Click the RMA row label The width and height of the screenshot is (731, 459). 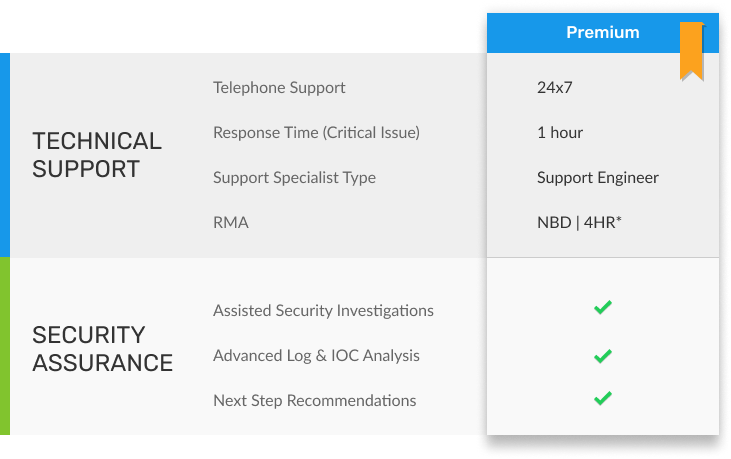[x=230, y=223]
